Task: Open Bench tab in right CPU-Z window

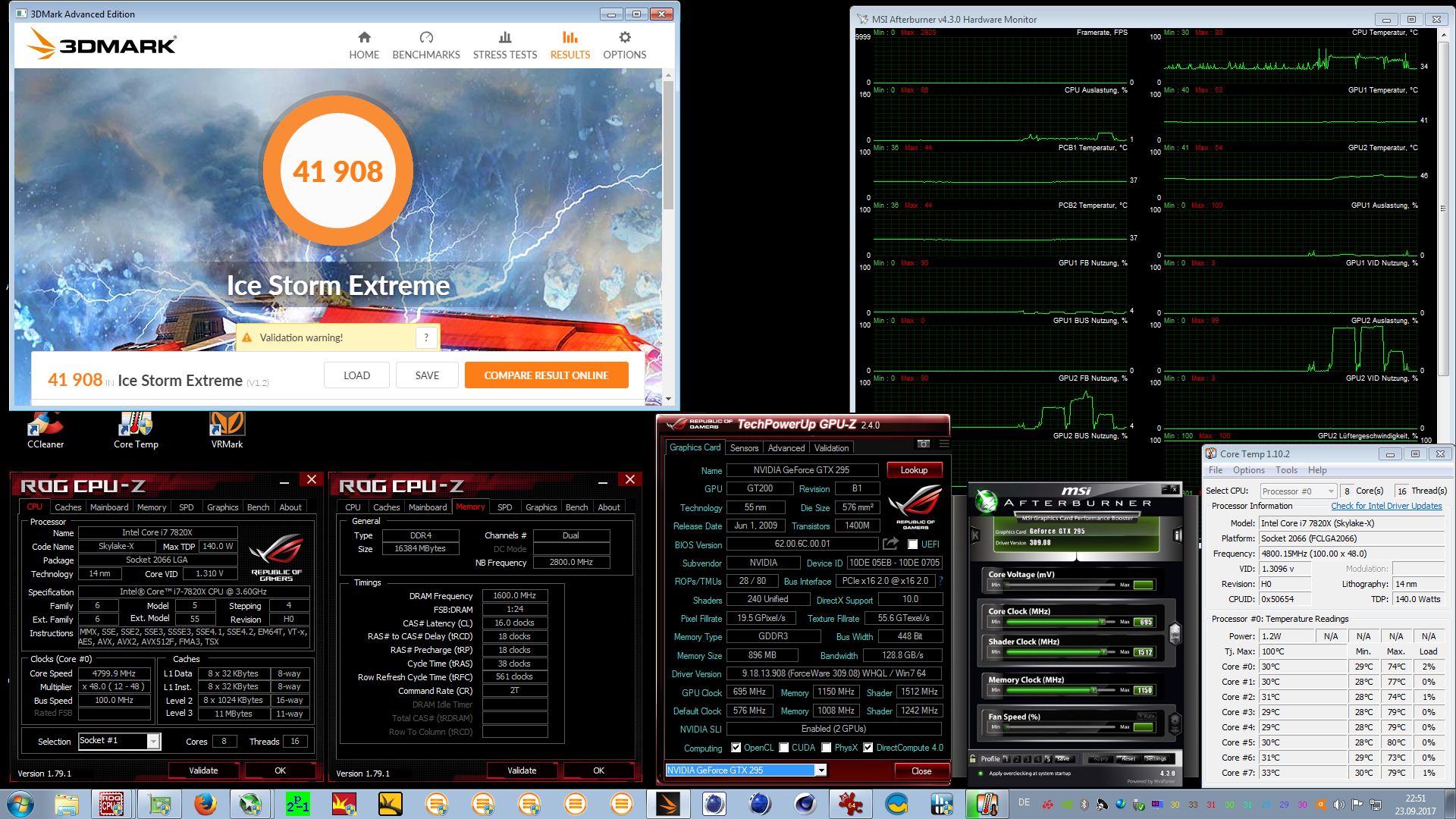Action: [576, 507]
